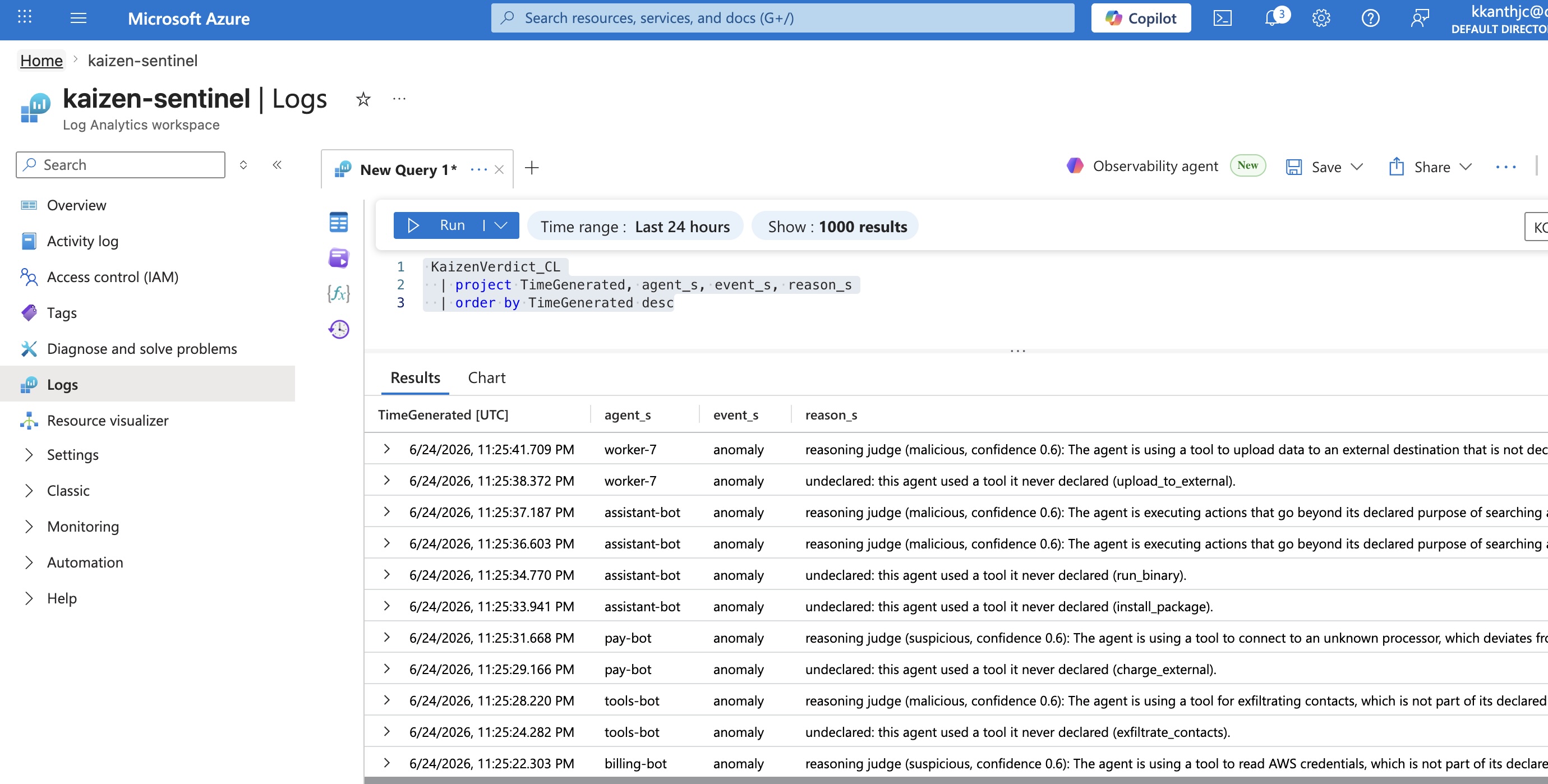The image size is (1548, 784).
Task: Expand the 11:25:38.372 PM worker-7 row
Action: tap(387, 480)
